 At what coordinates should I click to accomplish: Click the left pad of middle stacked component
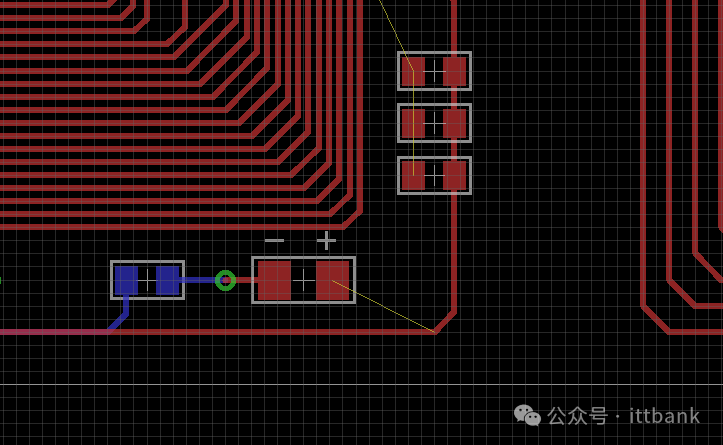click(413, 123)
